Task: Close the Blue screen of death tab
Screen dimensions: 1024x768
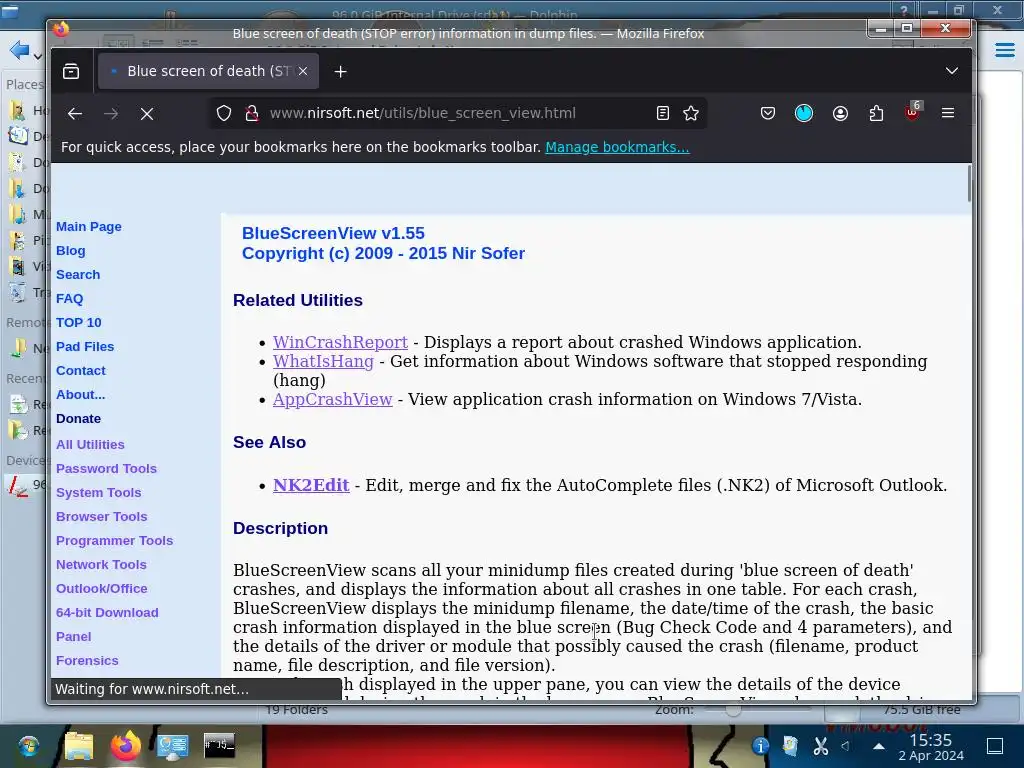Action: point(303,71)
